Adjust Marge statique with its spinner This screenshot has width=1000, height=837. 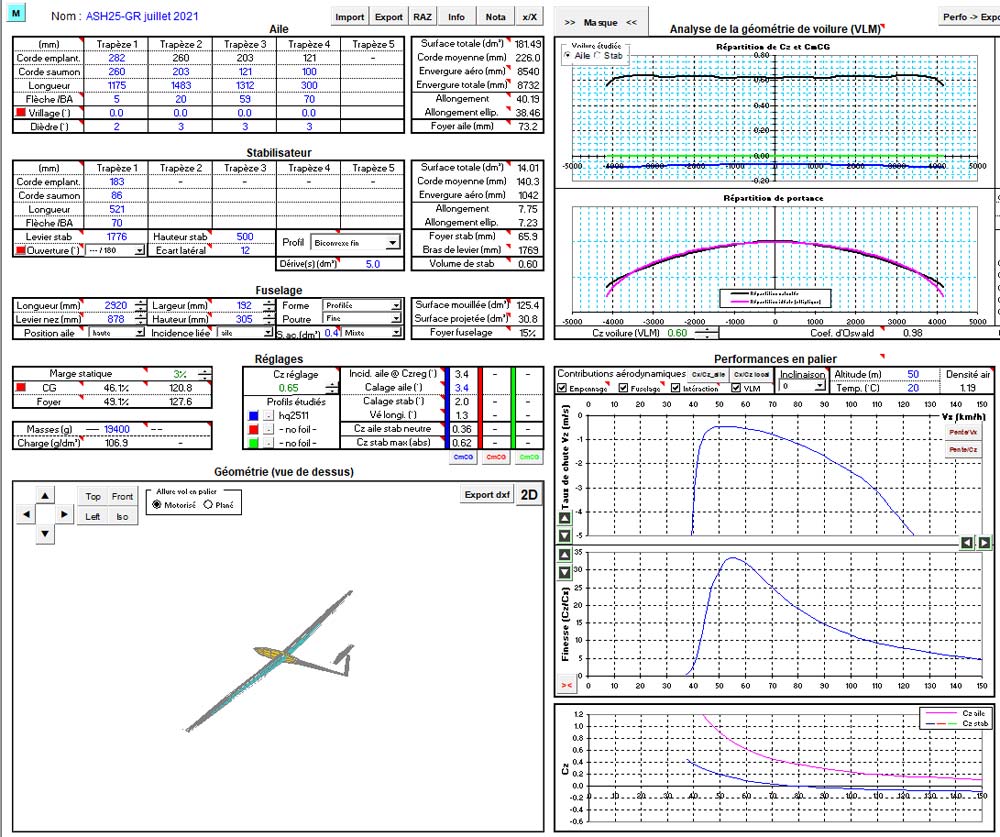pyautogui.click(x=204, y=374)
